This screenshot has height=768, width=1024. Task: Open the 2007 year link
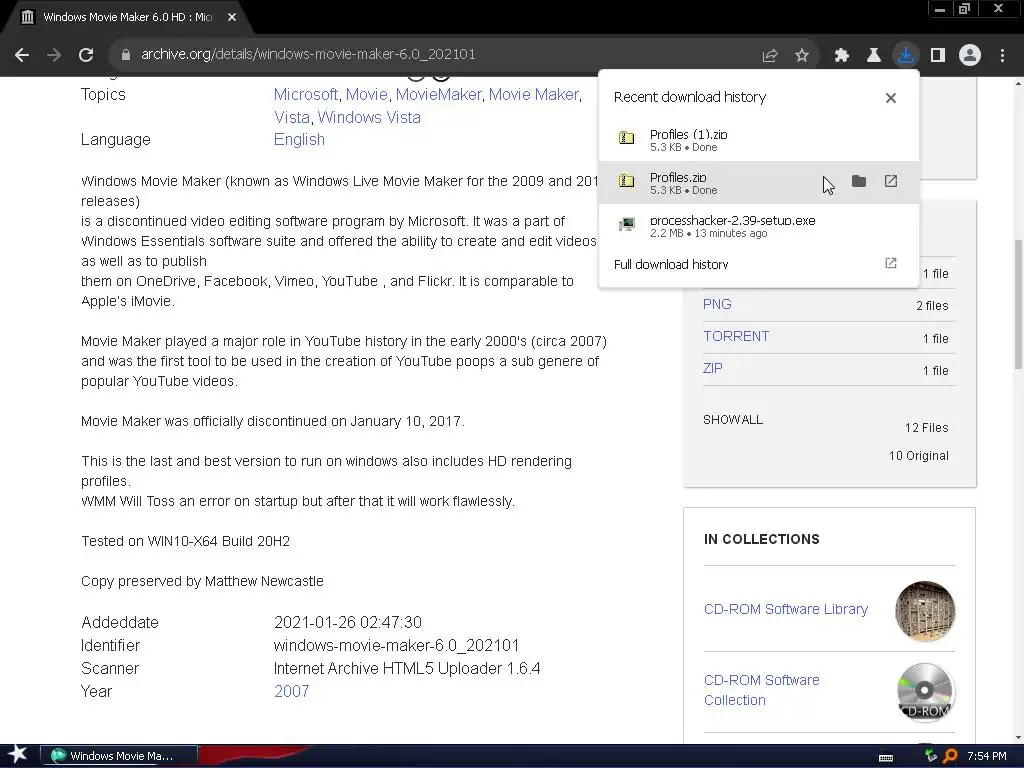291,692
